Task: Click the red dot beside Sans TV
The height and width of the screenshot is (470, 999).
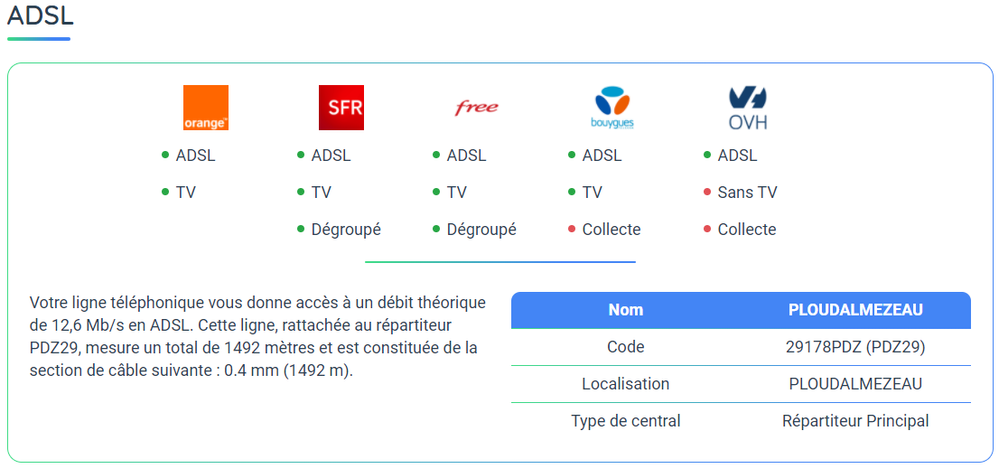Action: click(707, 192)
